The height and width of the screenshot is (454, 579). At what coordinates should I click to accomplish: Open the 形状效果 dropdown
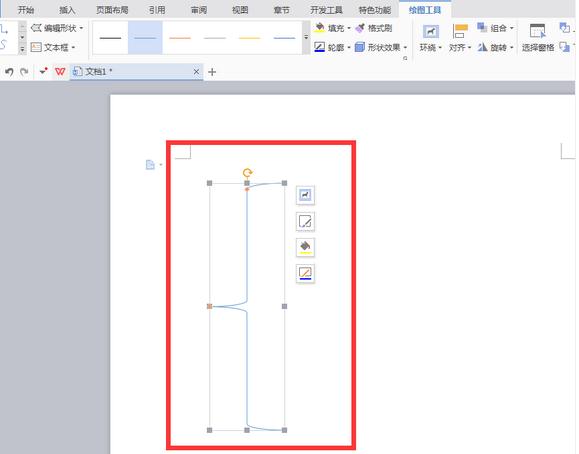tap(381, 47)
